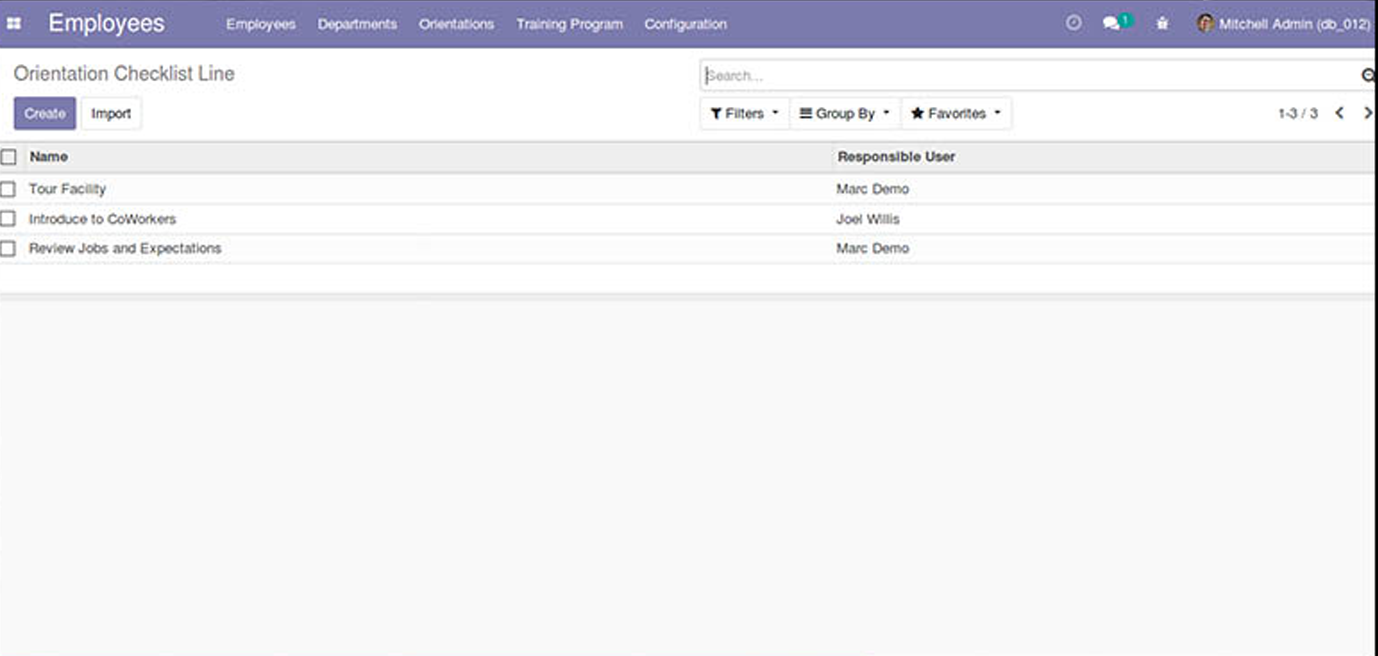
Task: Check Review Jobs and Expectations checkbox
Action: [8, 248]
